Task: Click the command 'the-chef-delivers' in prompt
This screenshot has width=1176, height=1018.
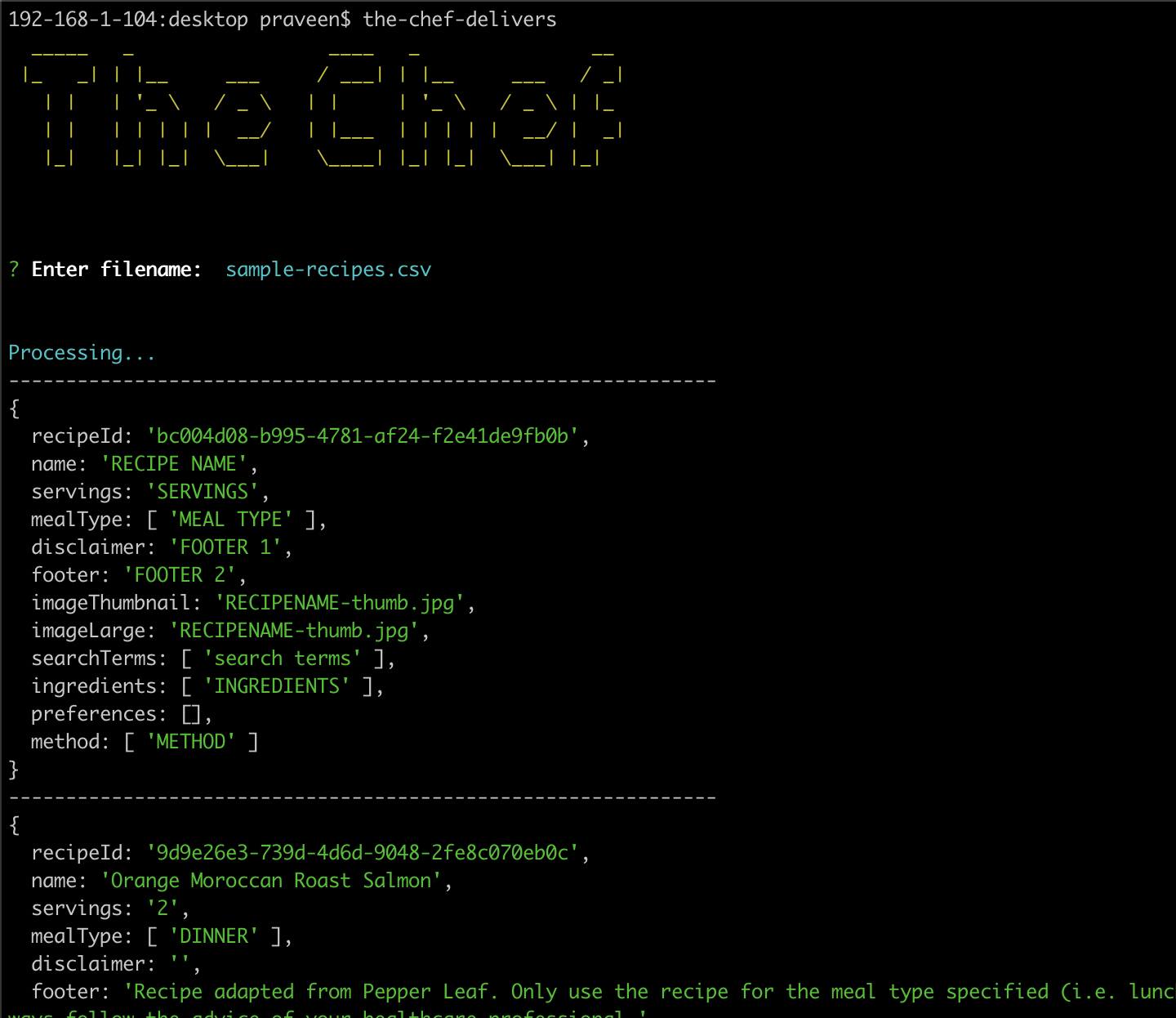Action: (460, 19)
